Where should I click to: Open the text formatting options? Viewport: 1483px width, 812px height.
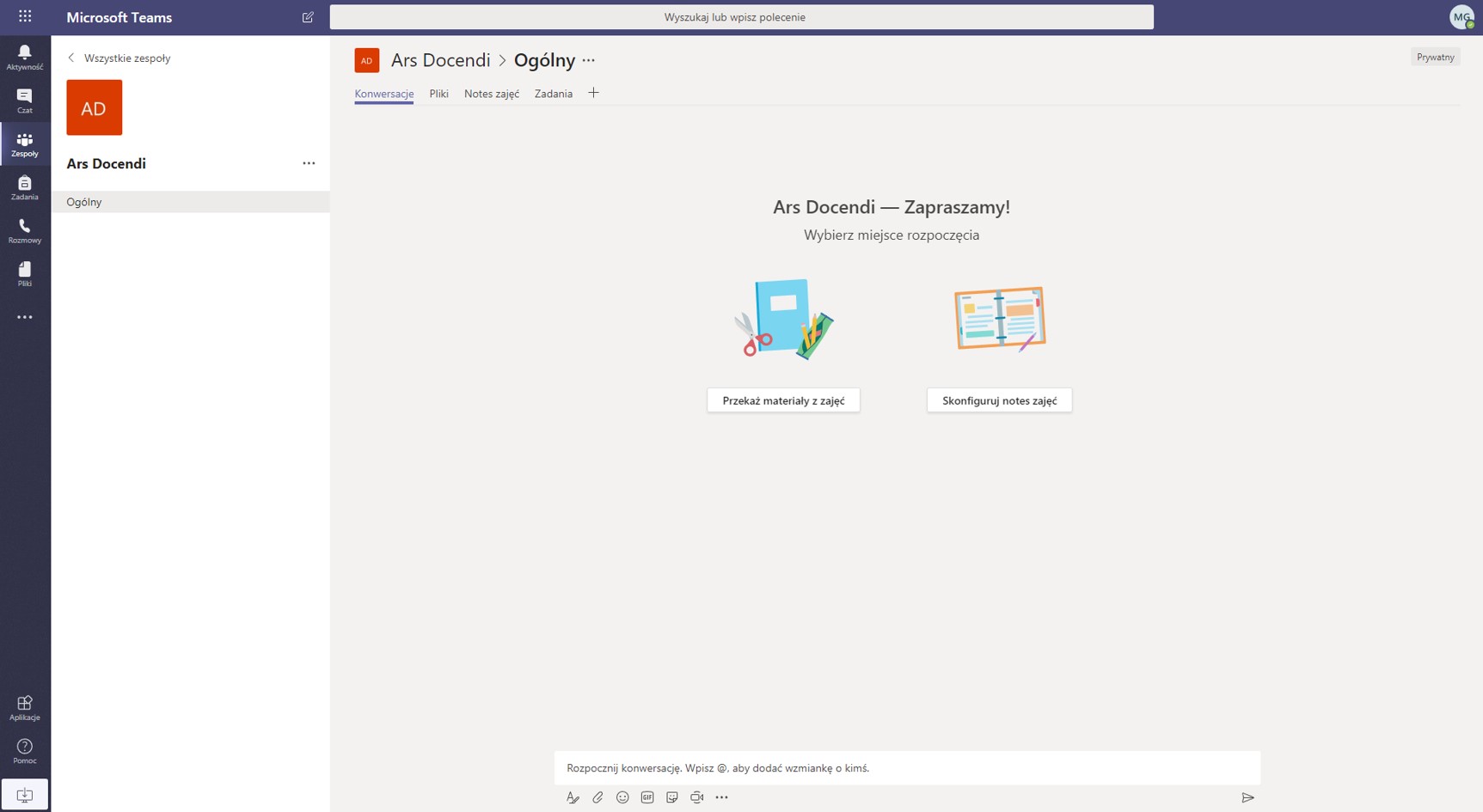(x=573, y=797)
